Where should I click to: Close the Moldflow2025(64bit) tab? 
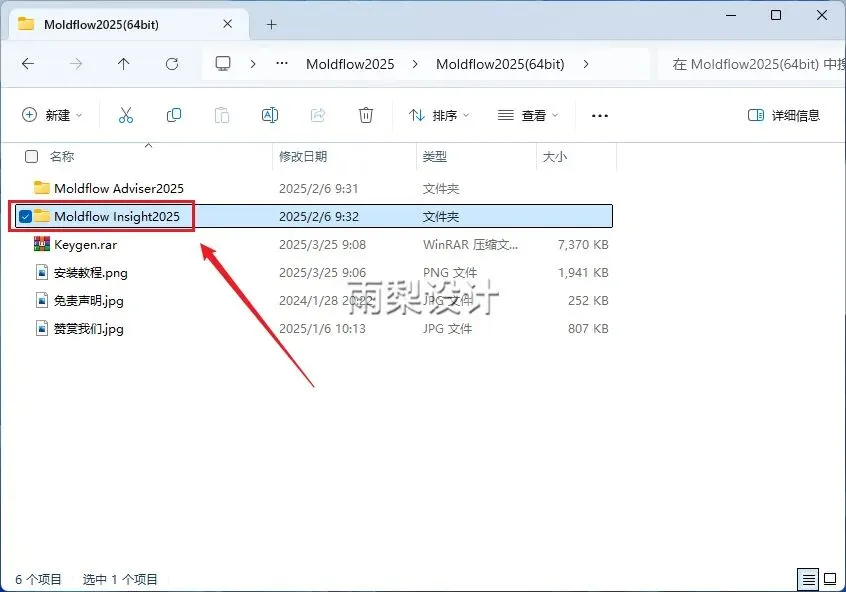[228, 24]
